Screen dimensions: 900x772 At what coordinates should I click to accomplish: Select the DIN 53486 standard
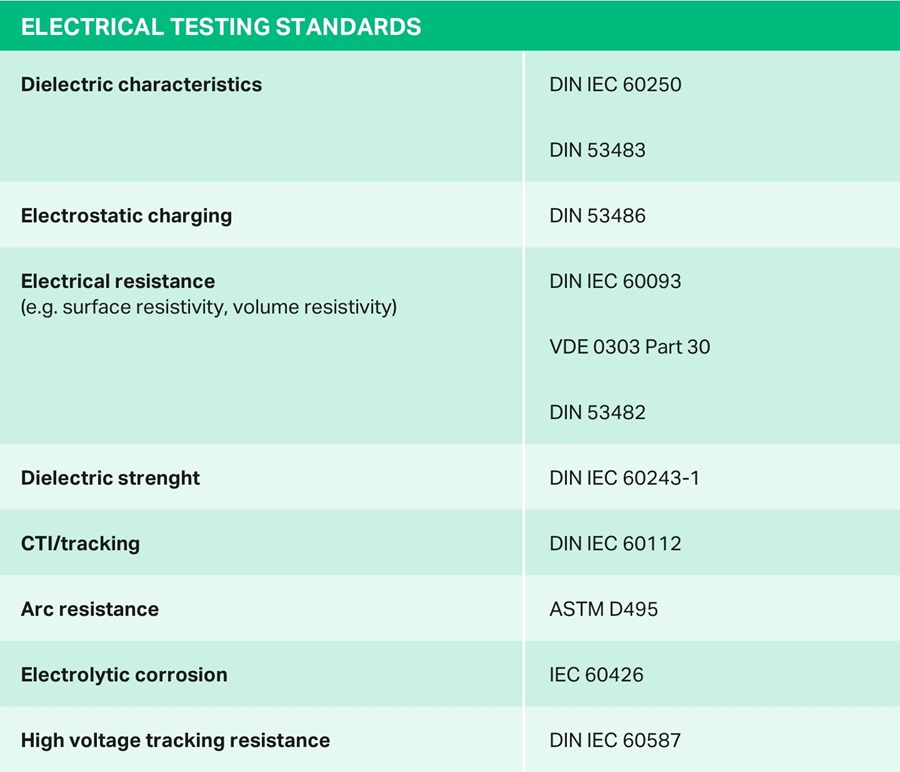pos(597,216)
